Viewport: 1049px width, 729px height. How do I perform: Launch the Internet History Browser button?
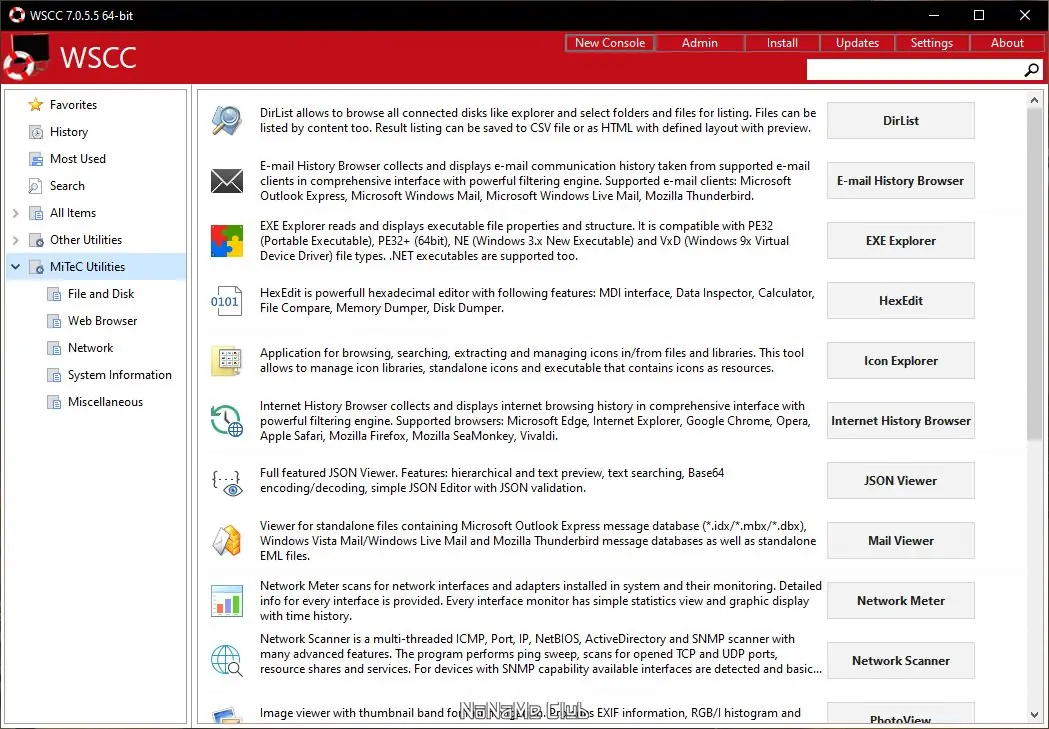tap(900, 421)
